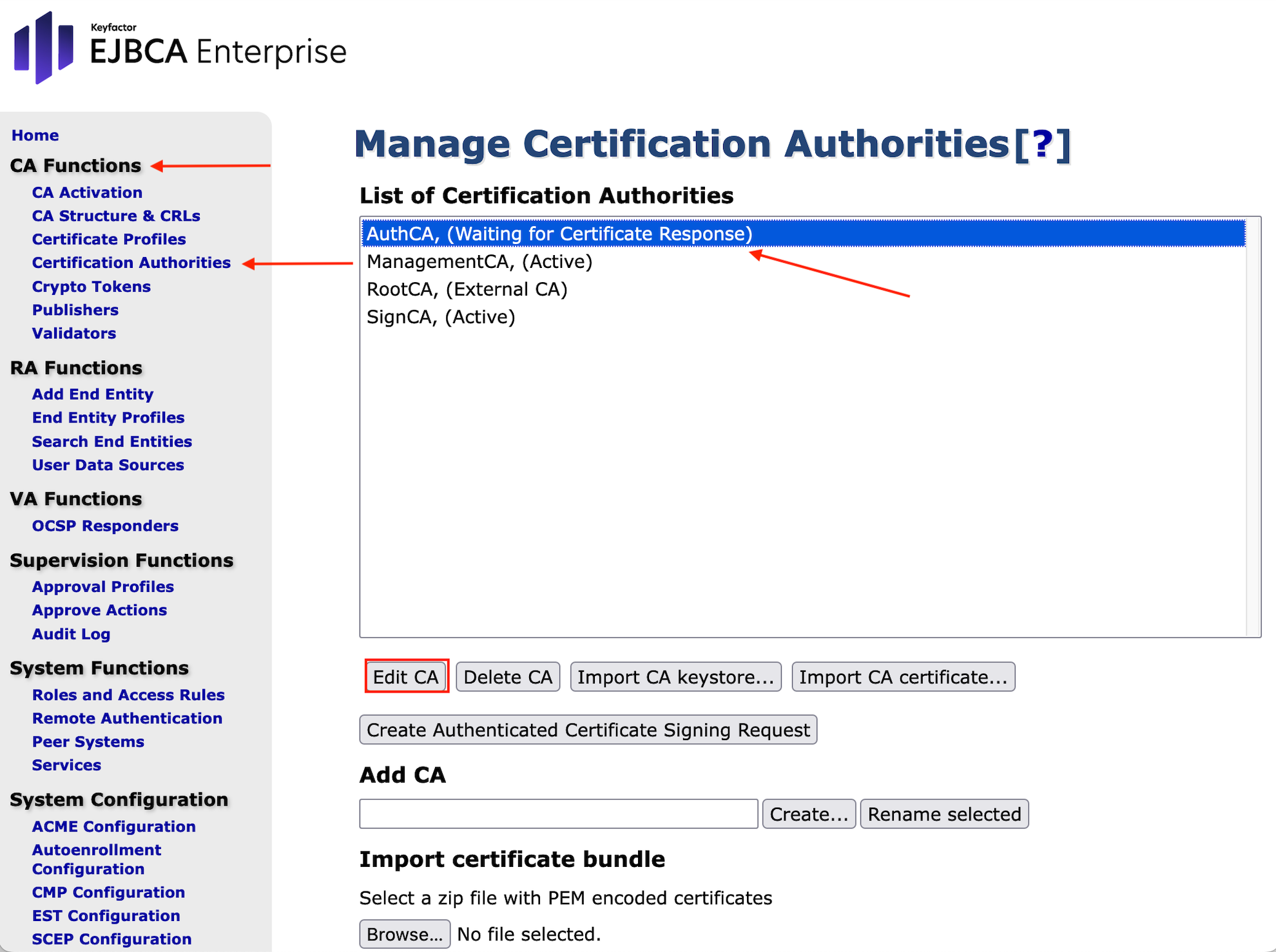
Task: Go to OCSP Responders
Action: pos(105,526)
